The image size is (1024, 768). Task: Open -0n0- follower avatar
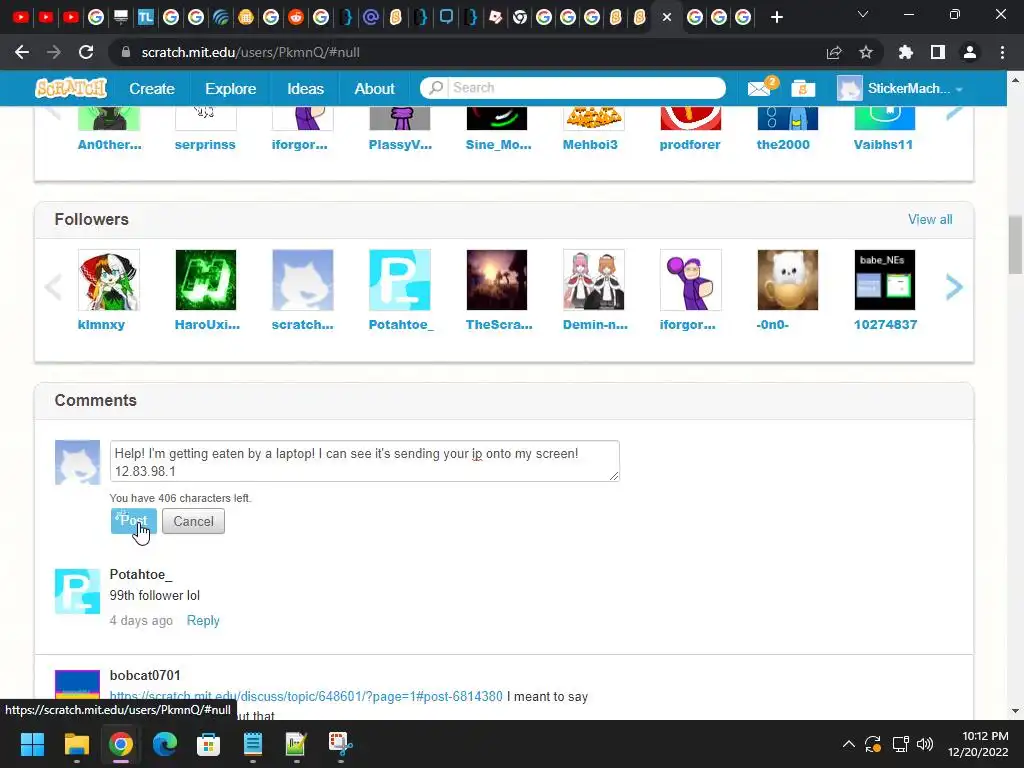tap(788, 280)
